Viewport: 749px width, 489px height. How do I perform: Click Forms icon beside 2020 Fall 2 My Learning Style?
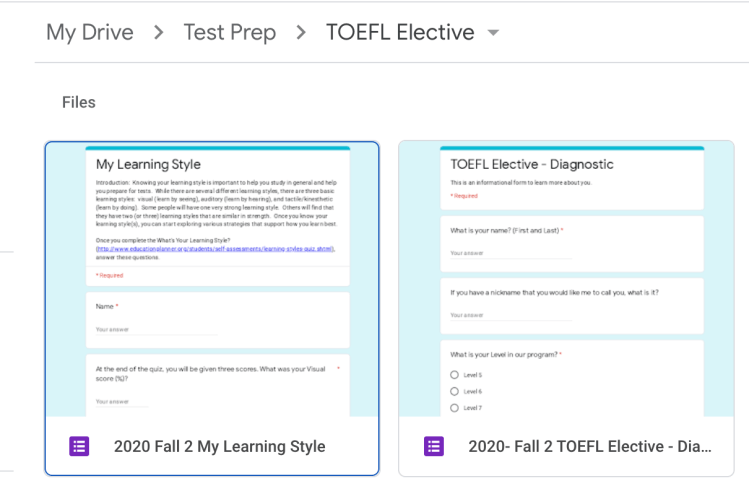[x=79, y=447]
